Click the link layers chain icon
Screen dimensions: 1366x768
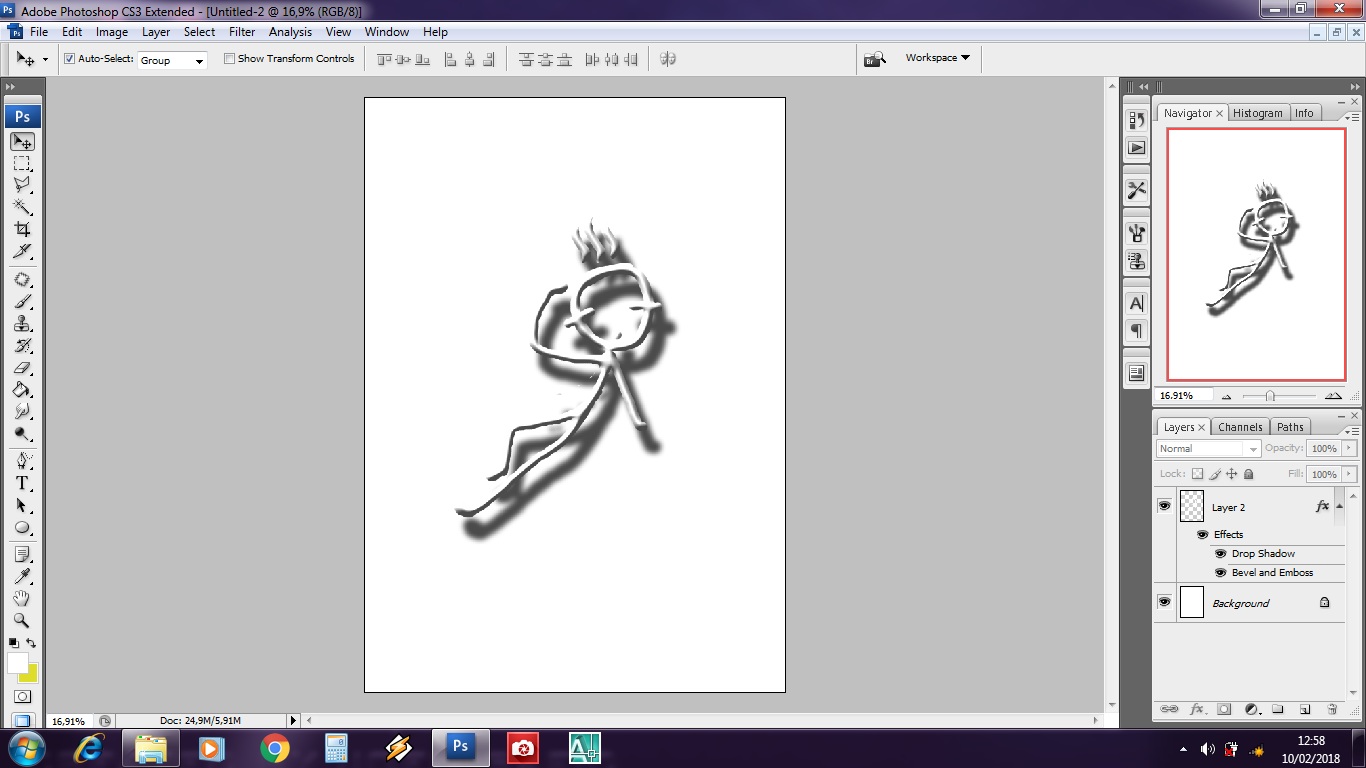[1169, 709]
